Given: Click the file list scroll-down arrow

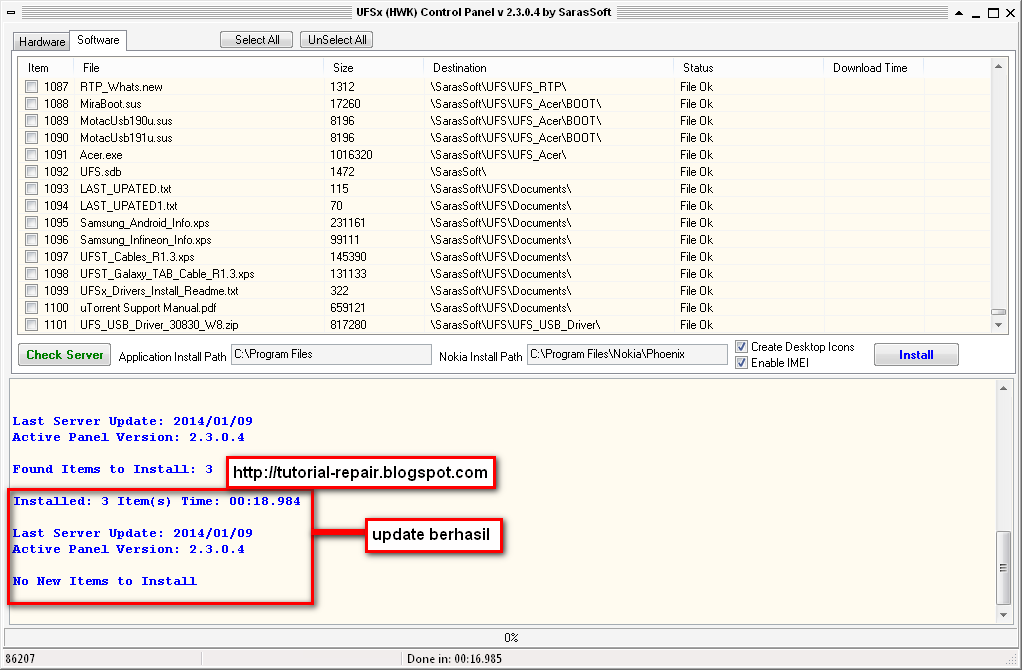Looking at the screenshot, I should tap(999, 325).
